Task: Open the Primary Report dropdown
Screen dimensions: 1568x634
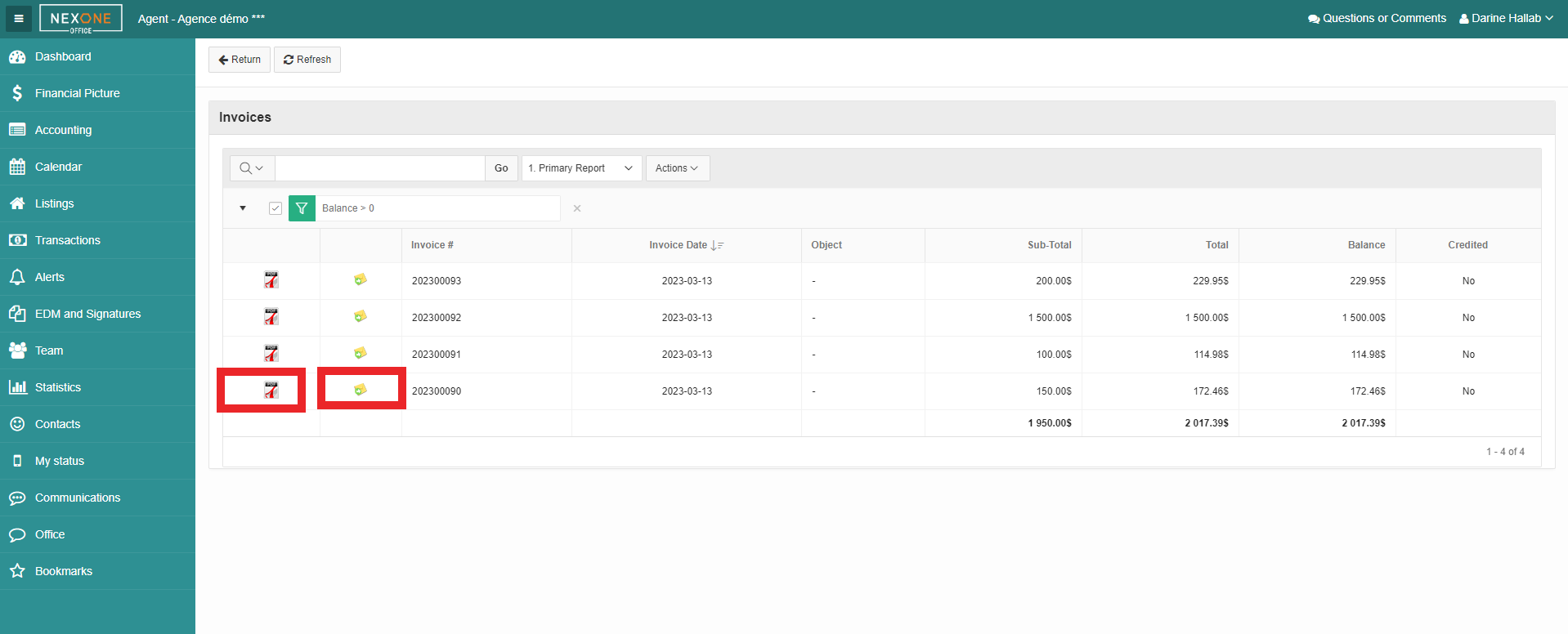Action: click(x=581, y=168)
